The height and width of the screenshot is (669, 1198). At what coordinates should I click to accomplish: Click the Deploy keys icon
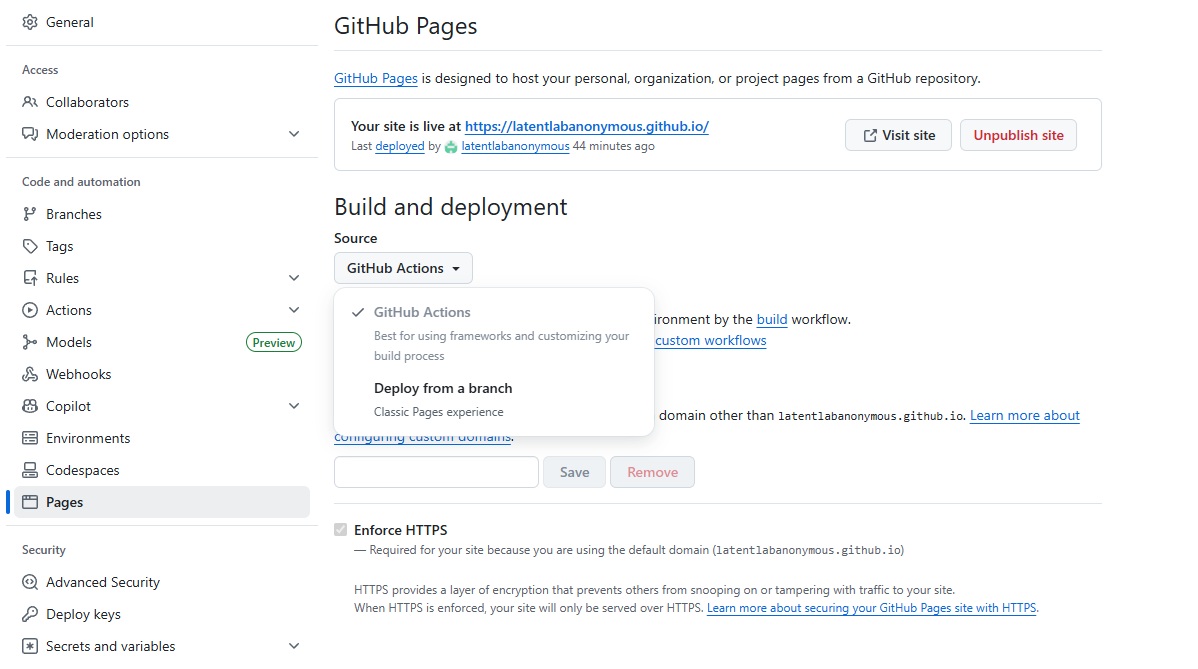click(x=30, y=613)
